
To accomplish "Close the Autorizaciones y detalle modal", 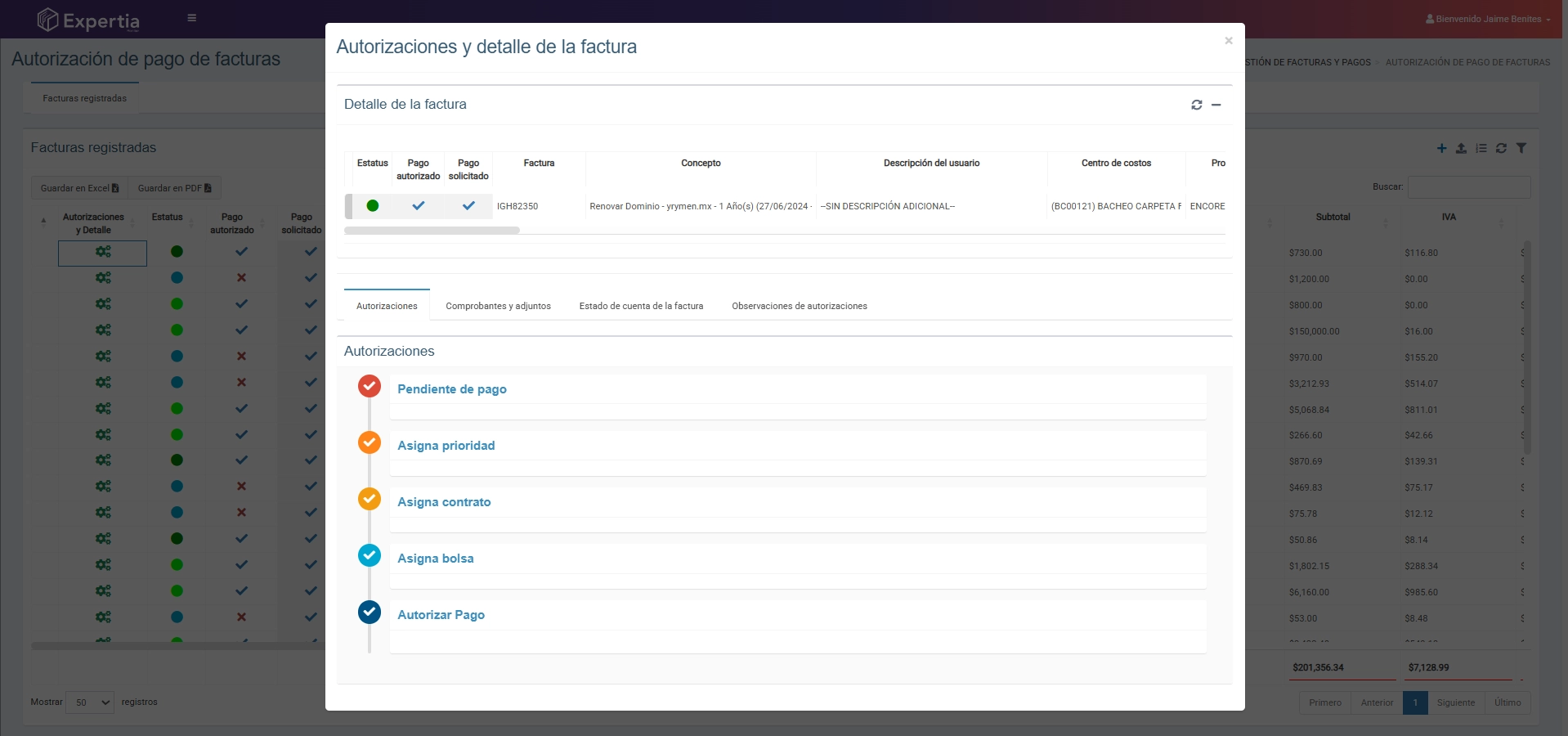I will pos(1228,41).
